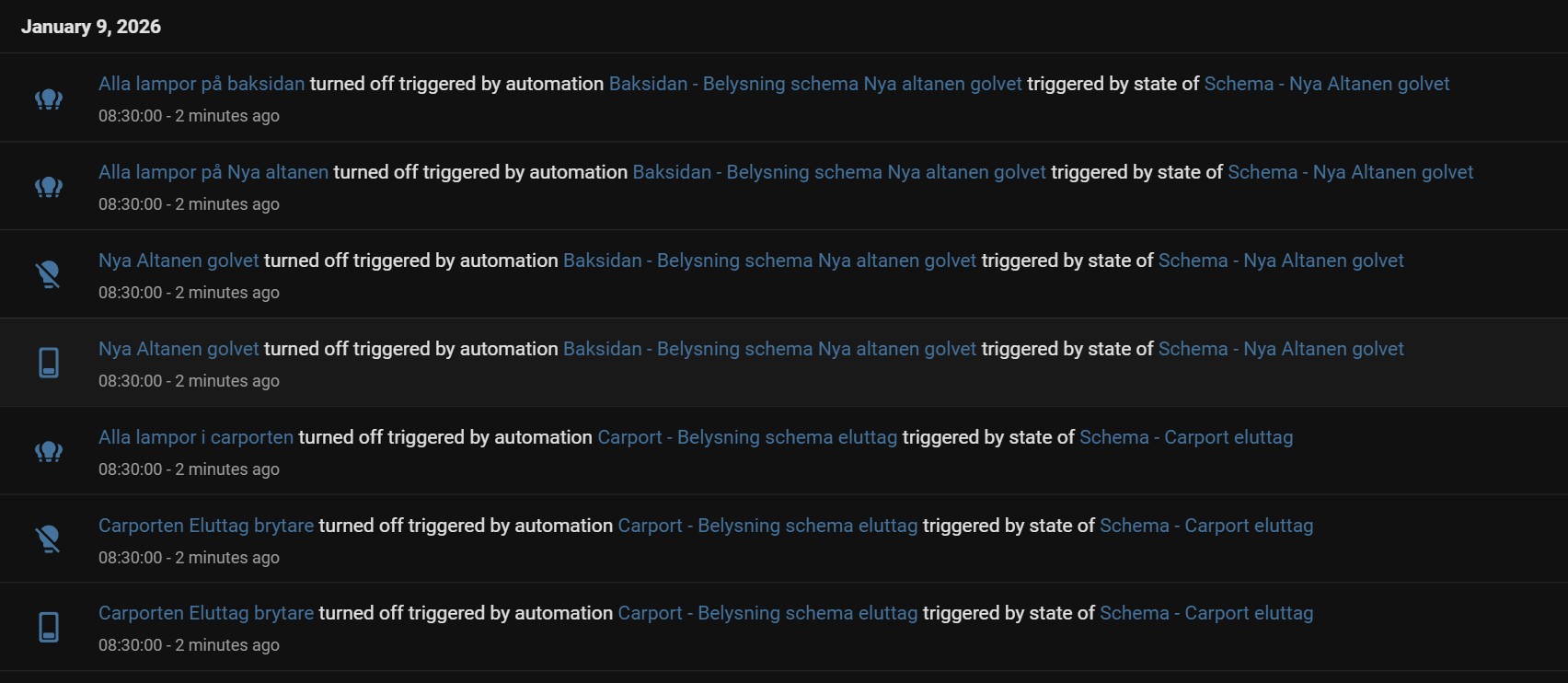The height and width of the screenshot is (683, 1568).
Task: Click the timestamp under Alla lampor på baksidan
Action: point(189,116)
